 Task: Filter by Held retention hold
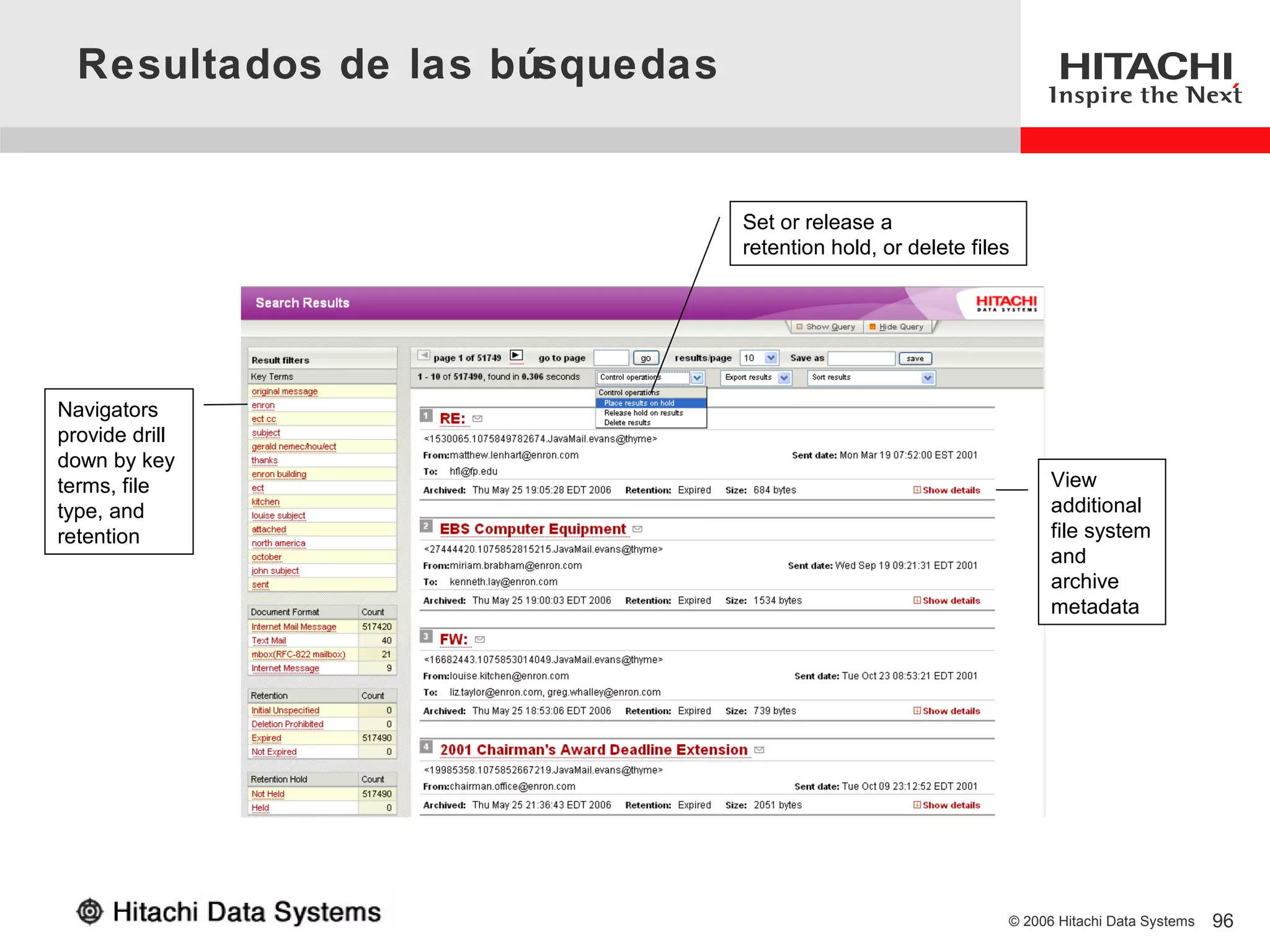pos(260,808)
